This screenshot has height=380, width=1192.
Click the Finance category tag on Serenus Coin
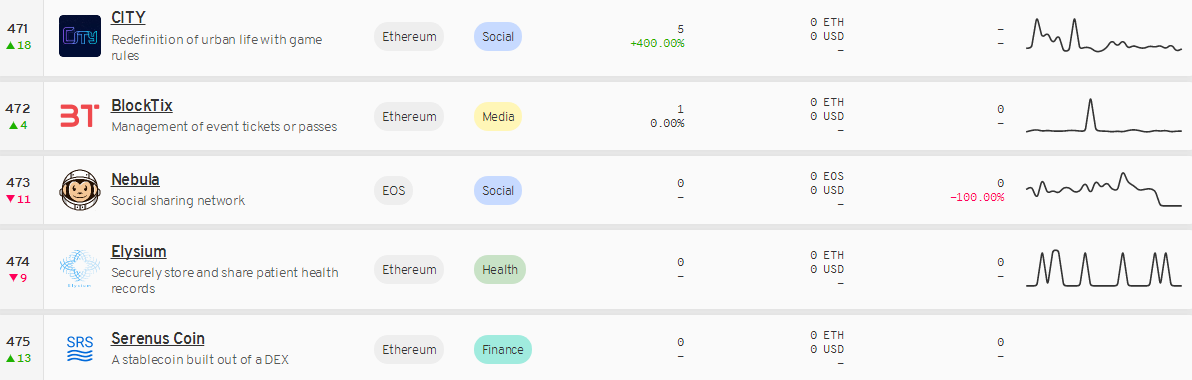[x=502, y=350]
